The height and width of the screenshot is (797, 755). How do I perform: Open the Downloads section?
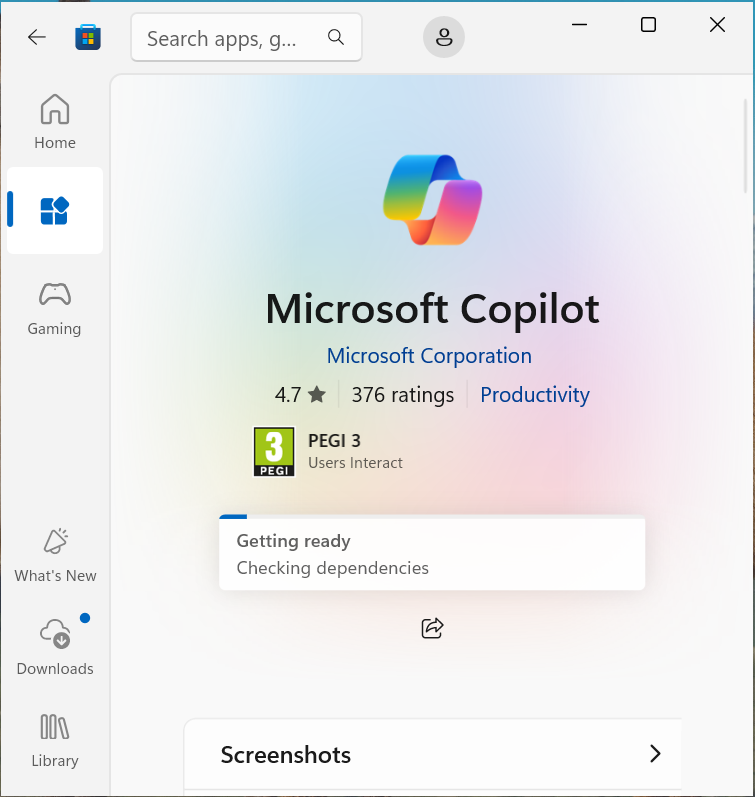click(55, 648)
